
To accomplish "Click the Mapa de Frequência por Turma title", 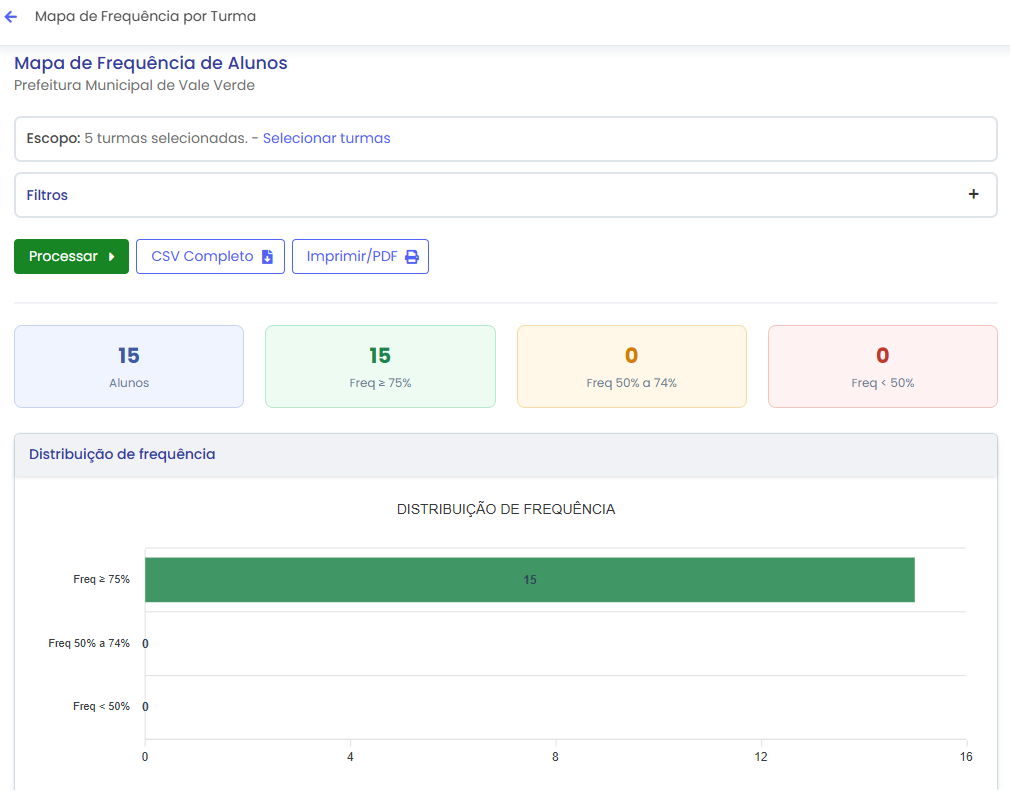I will [145, 17].
